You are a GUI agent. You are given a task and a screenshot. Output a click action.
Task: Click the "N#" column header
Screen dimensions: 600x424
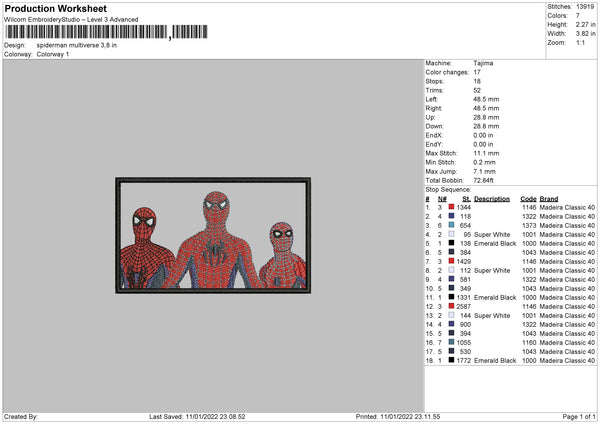(x=442, y=199)
